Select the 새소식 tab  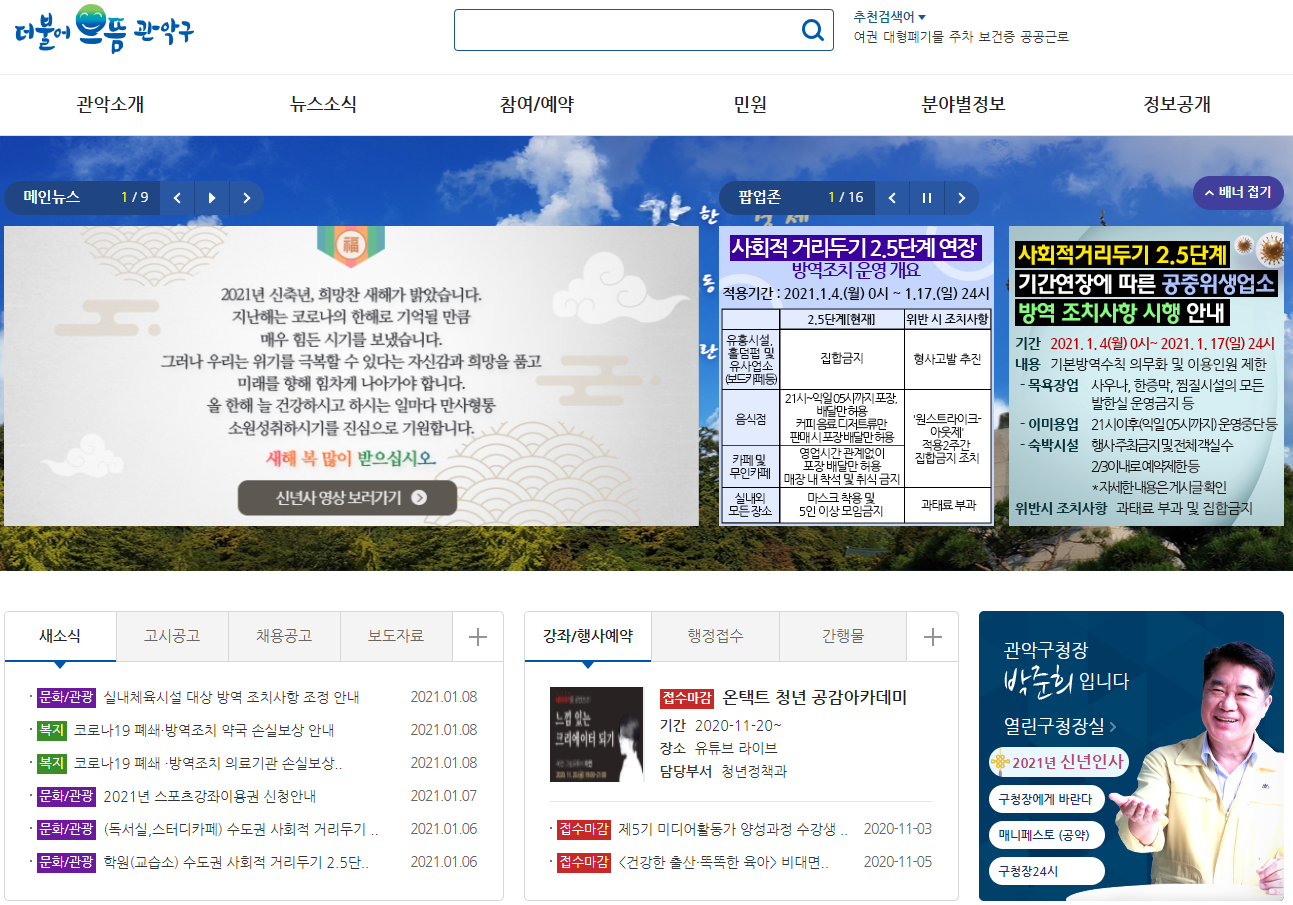pos(60,636)
